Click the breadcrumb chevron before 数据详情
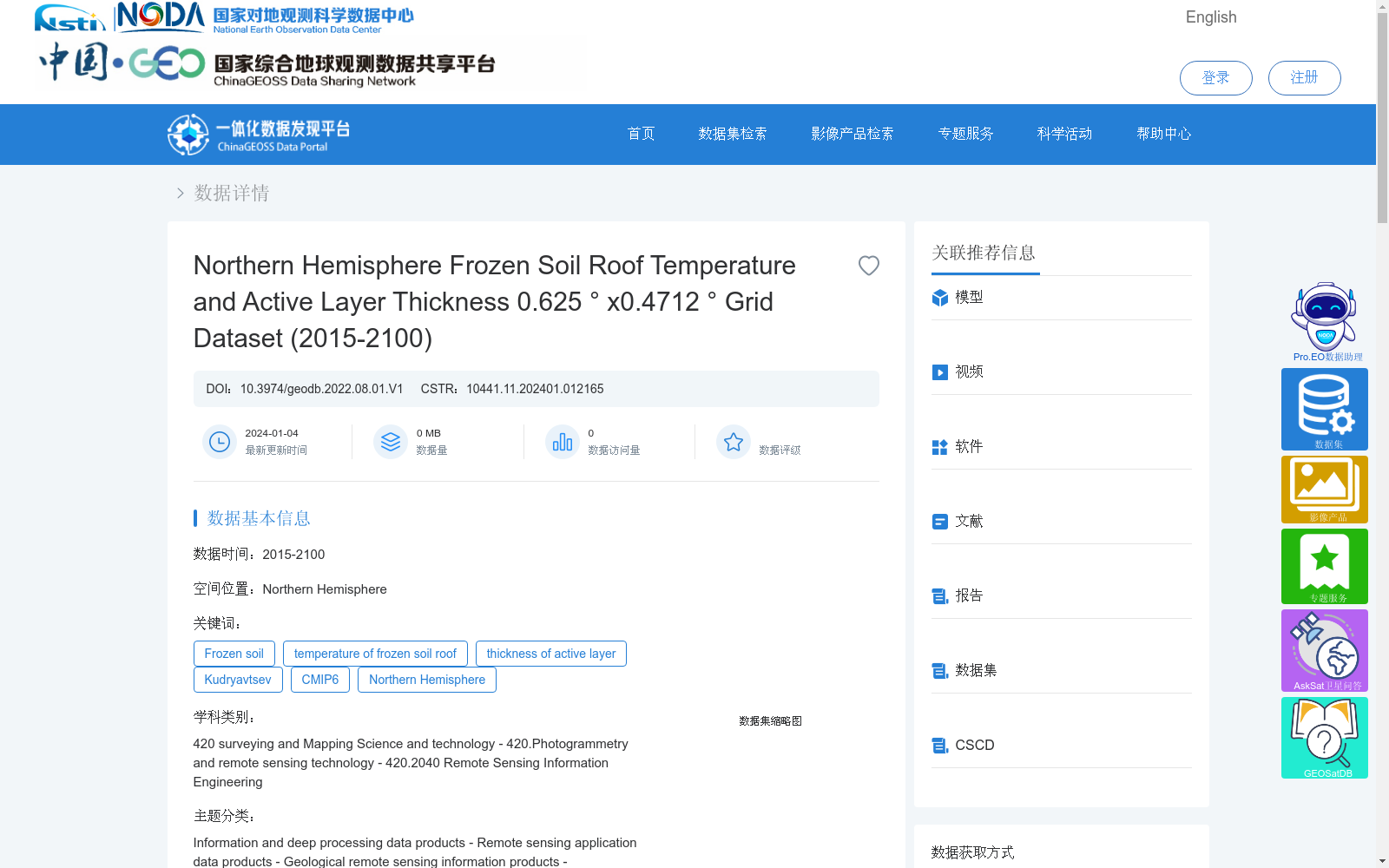Screen dimensions: 1389x868 pyautogui.click(x=180, y=193)
